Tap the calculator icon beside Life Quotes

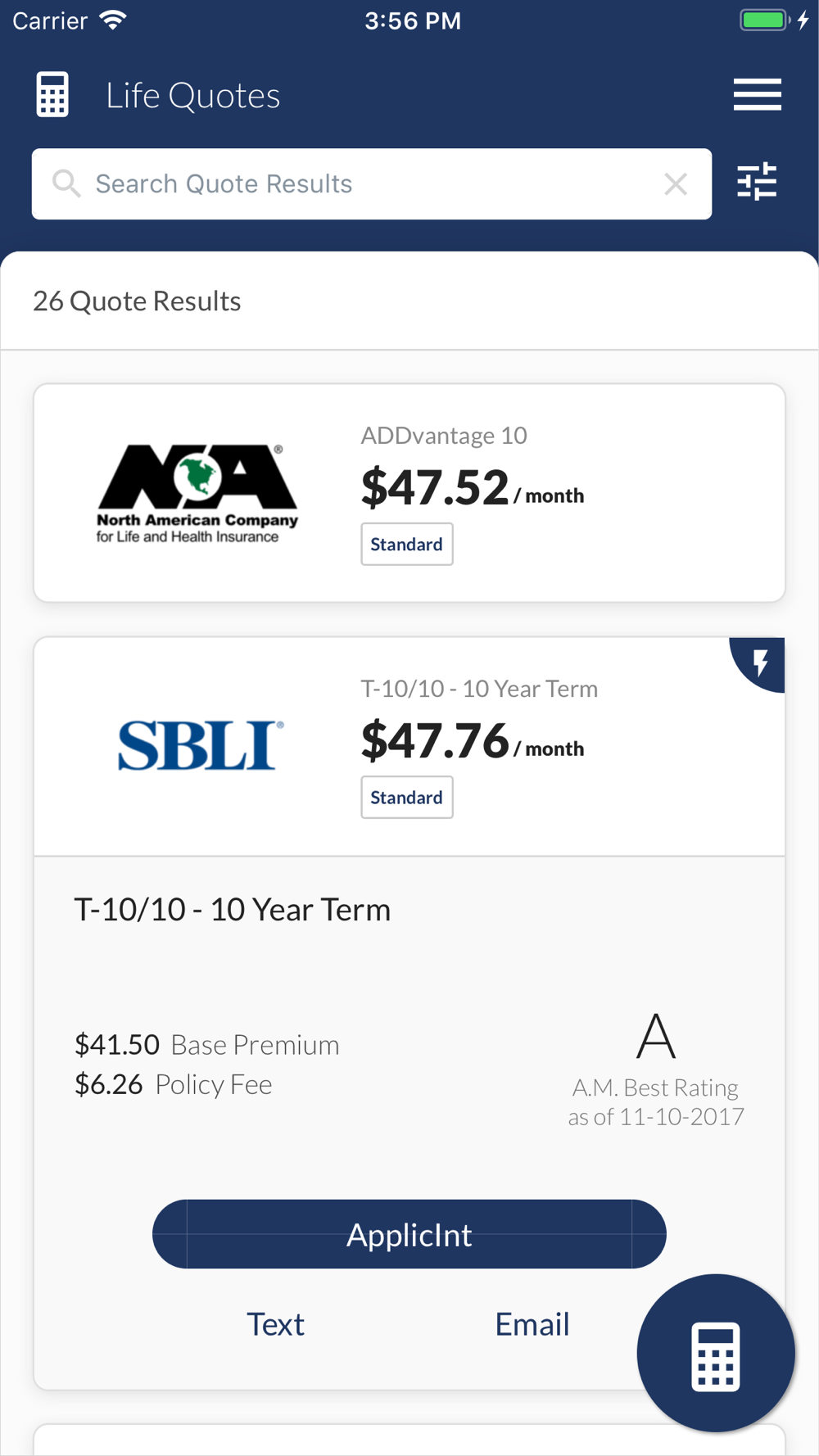(52, 95)
